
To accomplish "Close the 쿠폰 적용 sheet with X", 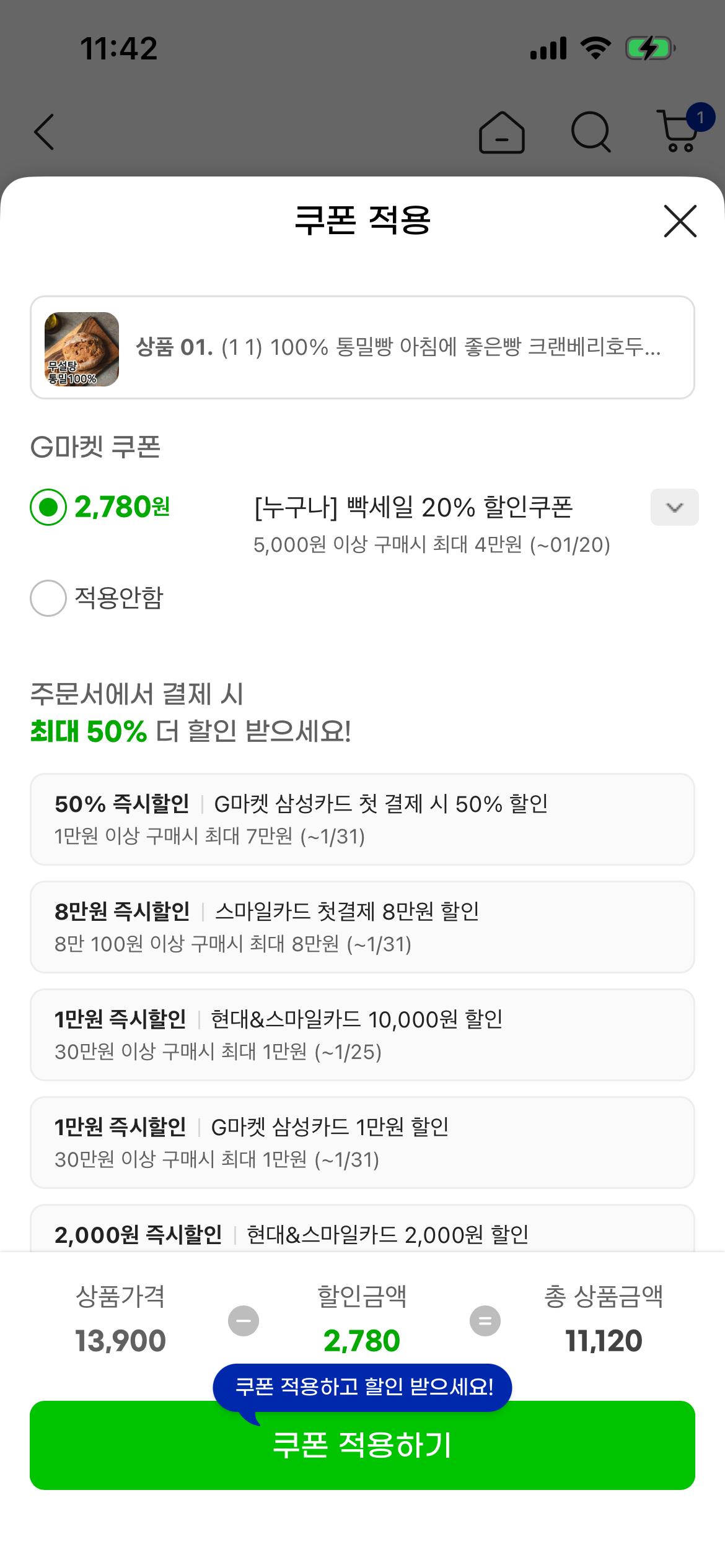I will pyautogui.click(x=680, y=222).
